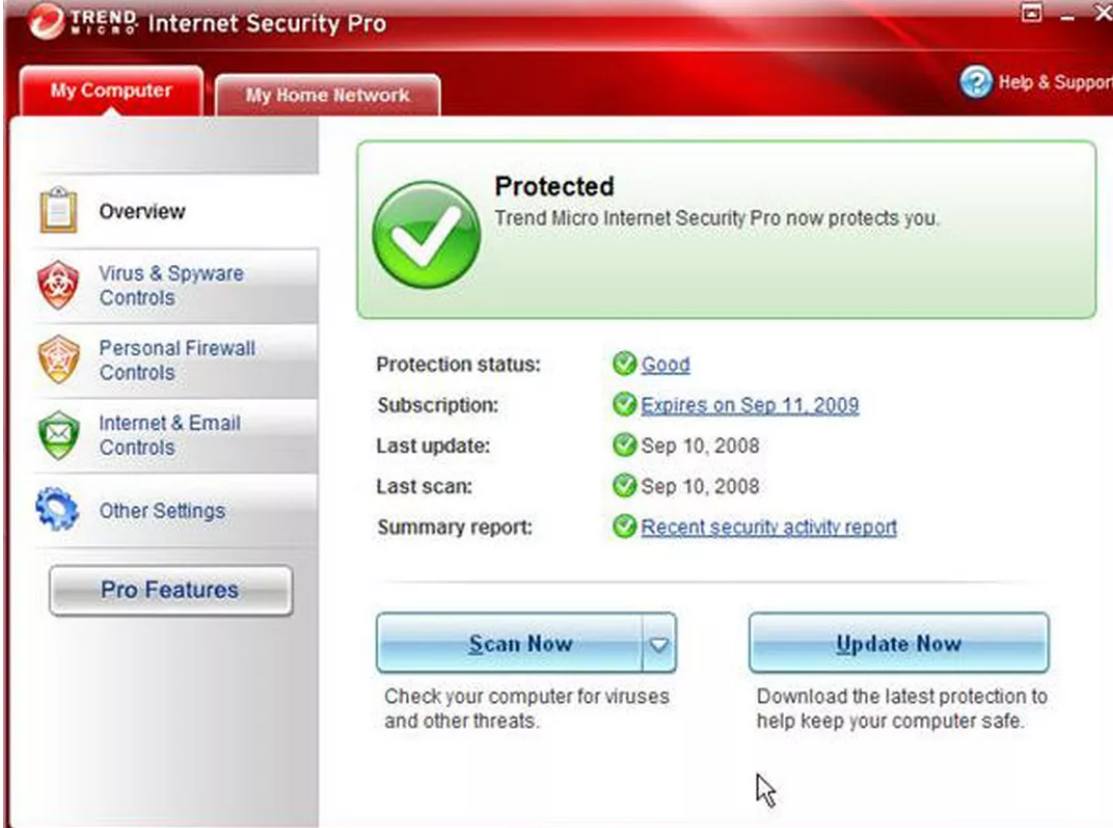This screenshot has height=828, width=1113.
Task: Switch to the My Home Network tab
Action: coord(327,96)
